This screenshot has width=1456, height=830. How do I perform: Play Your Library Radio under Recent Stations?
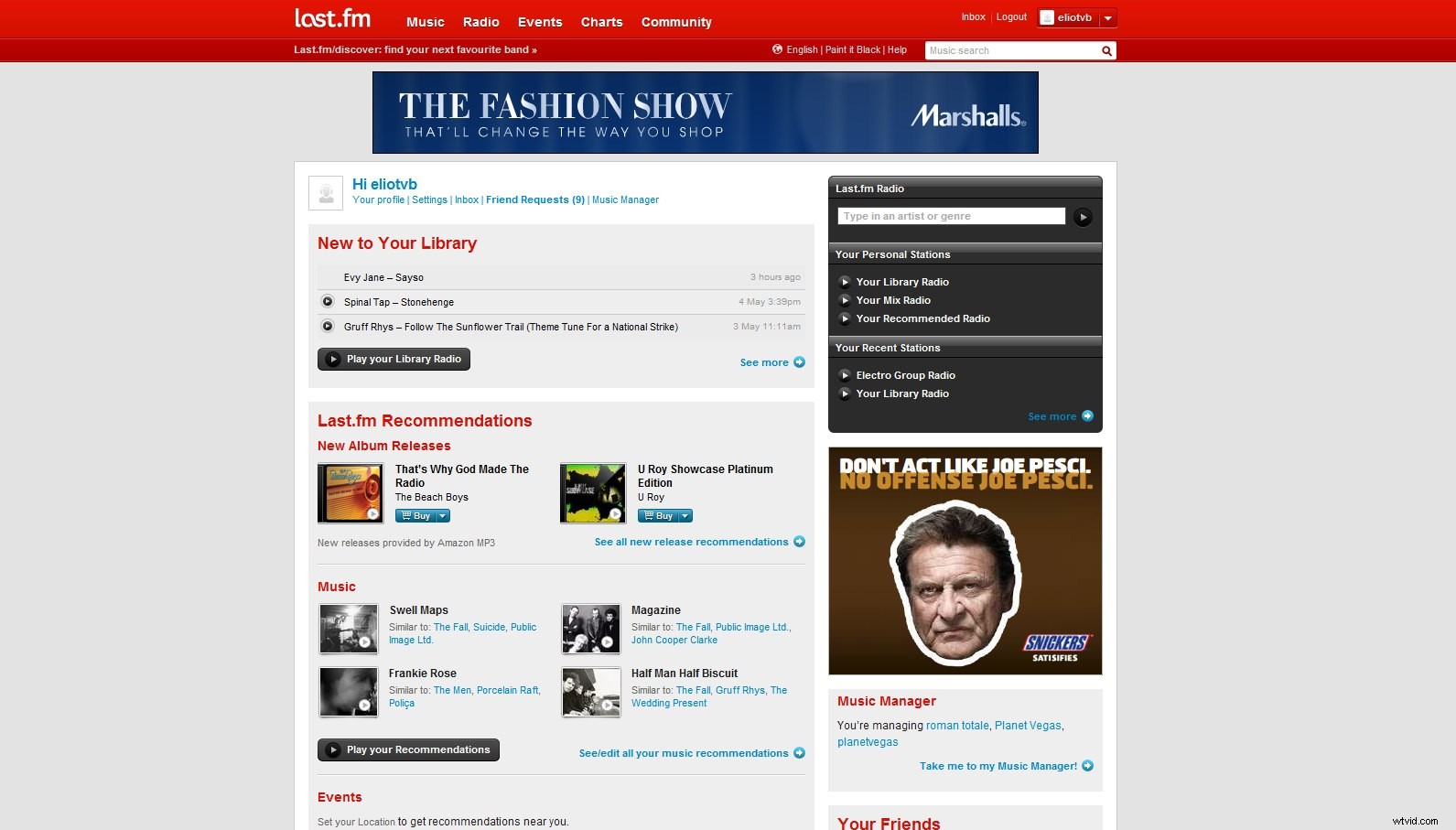846,393
